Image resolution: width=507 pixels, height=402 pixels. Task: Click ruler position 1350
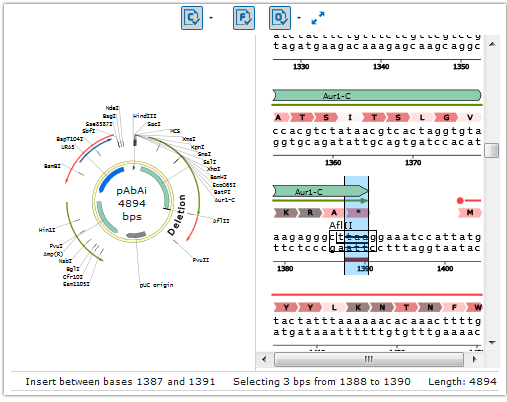click(x=461, y=66)
